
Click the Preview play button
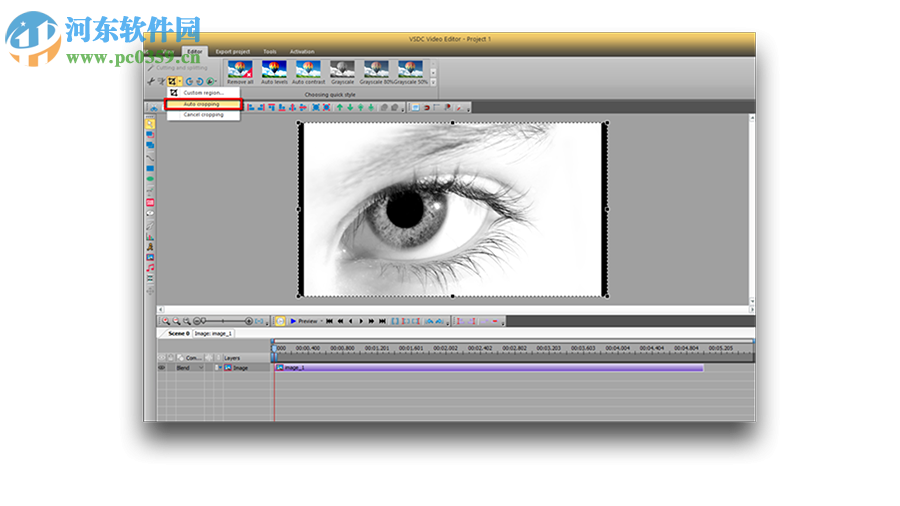click(304, 321)
